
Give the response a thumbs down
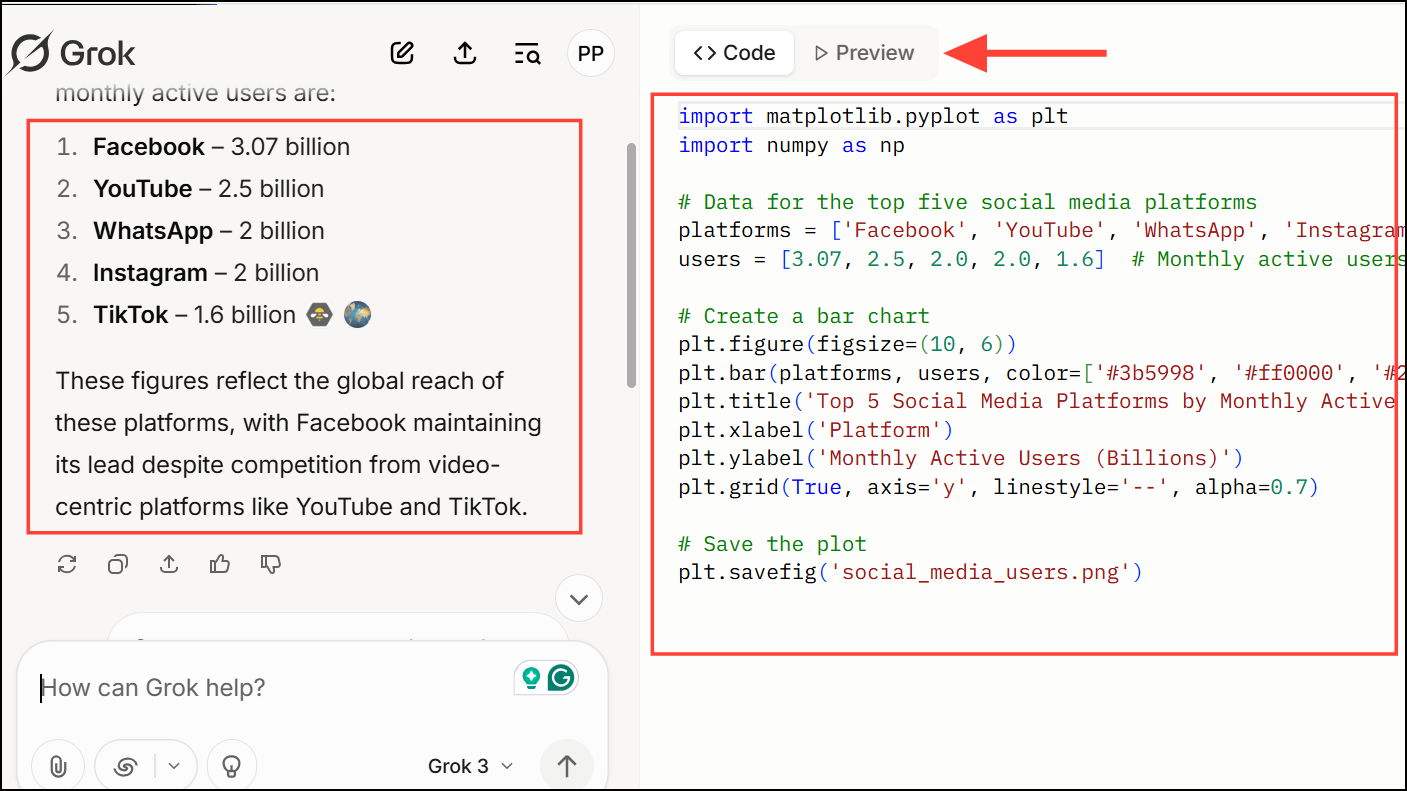click(269, 564)
